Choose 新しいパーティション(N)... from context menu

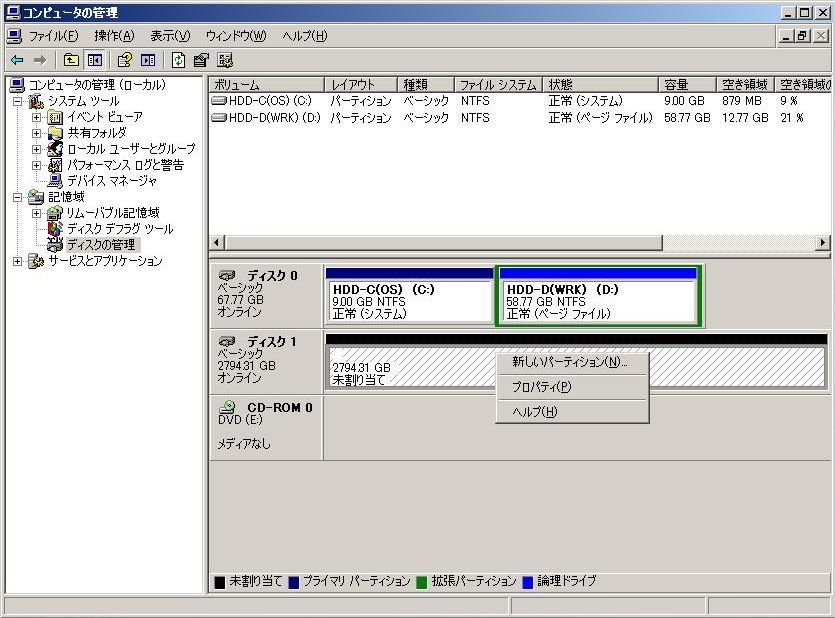click(572, 362)
